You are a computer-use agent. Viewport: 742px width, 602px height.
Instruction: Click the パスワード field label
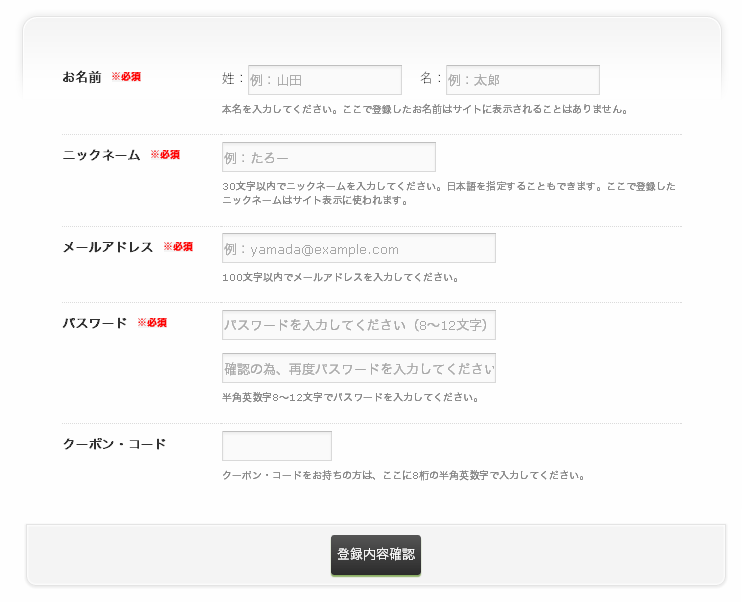point(95,323)
